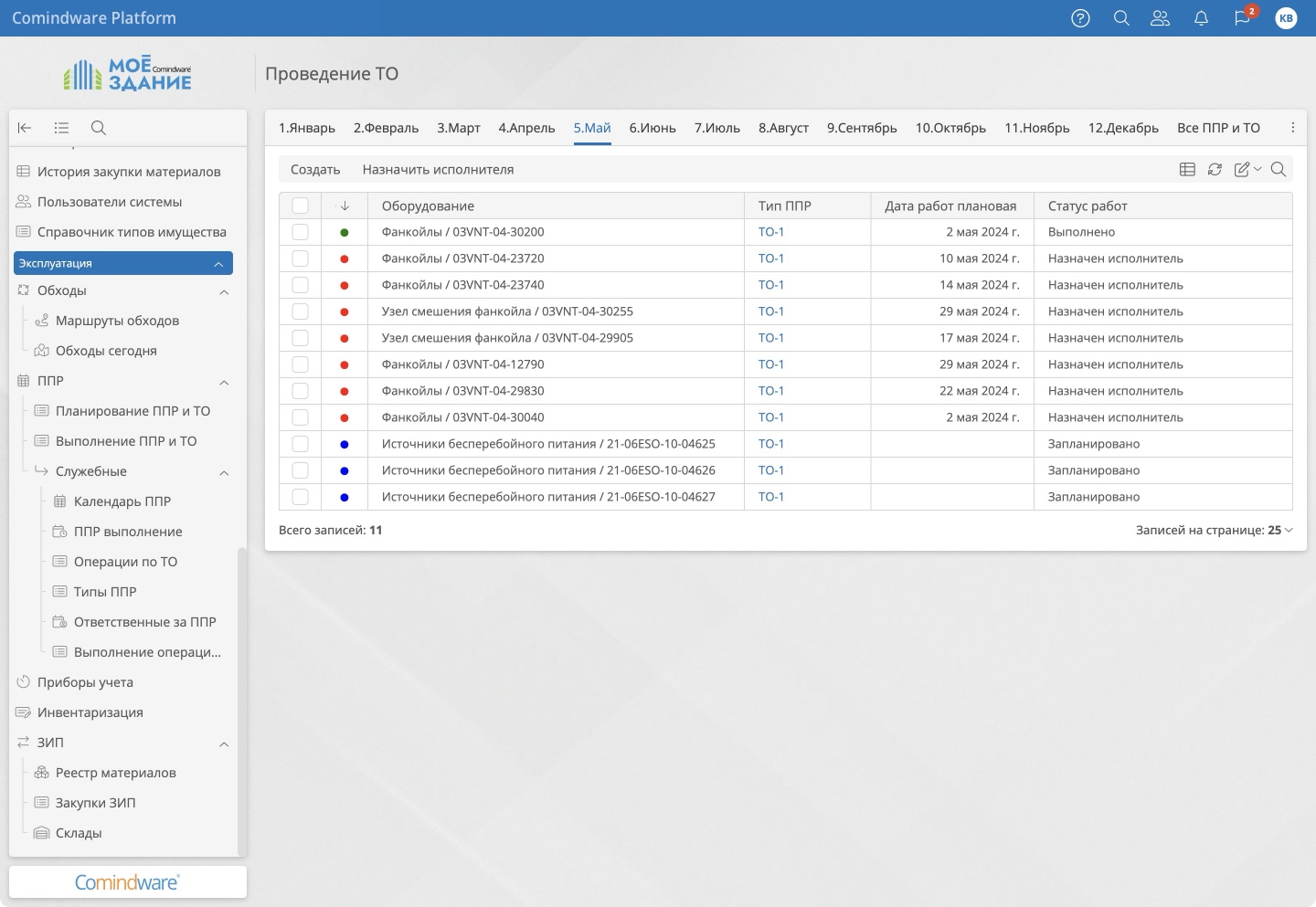Switch sidebar to list view icon
1316x907 pixels.
tap(61, 128)
